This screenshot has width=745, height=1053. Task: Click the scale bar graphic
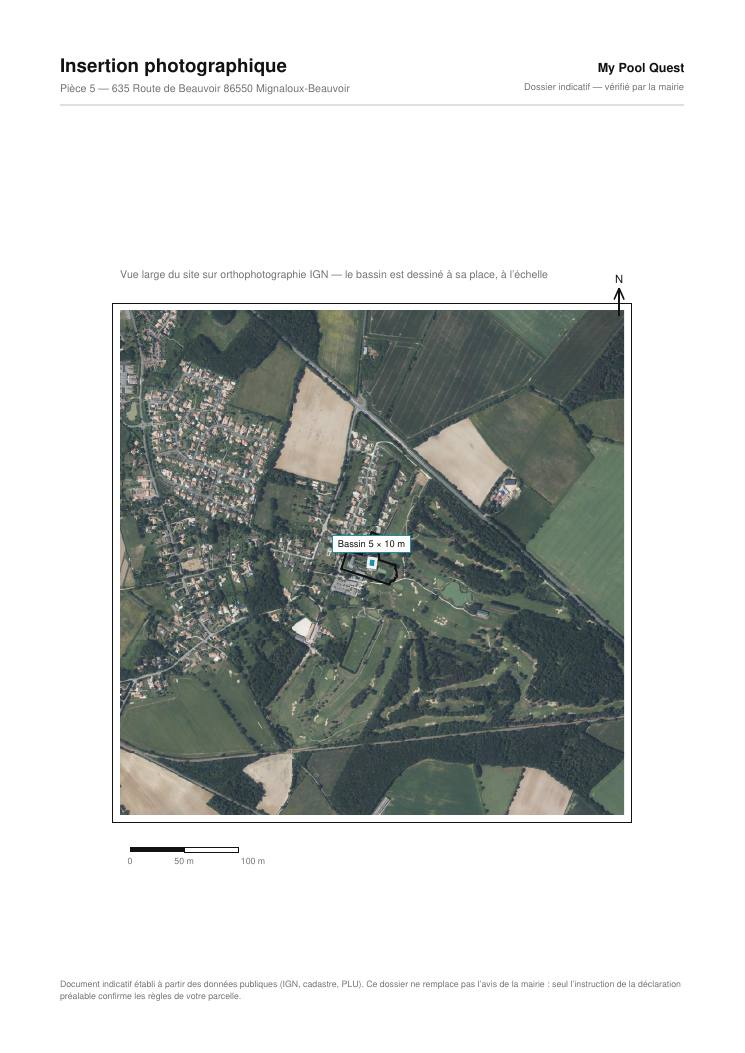coord(184,850)
